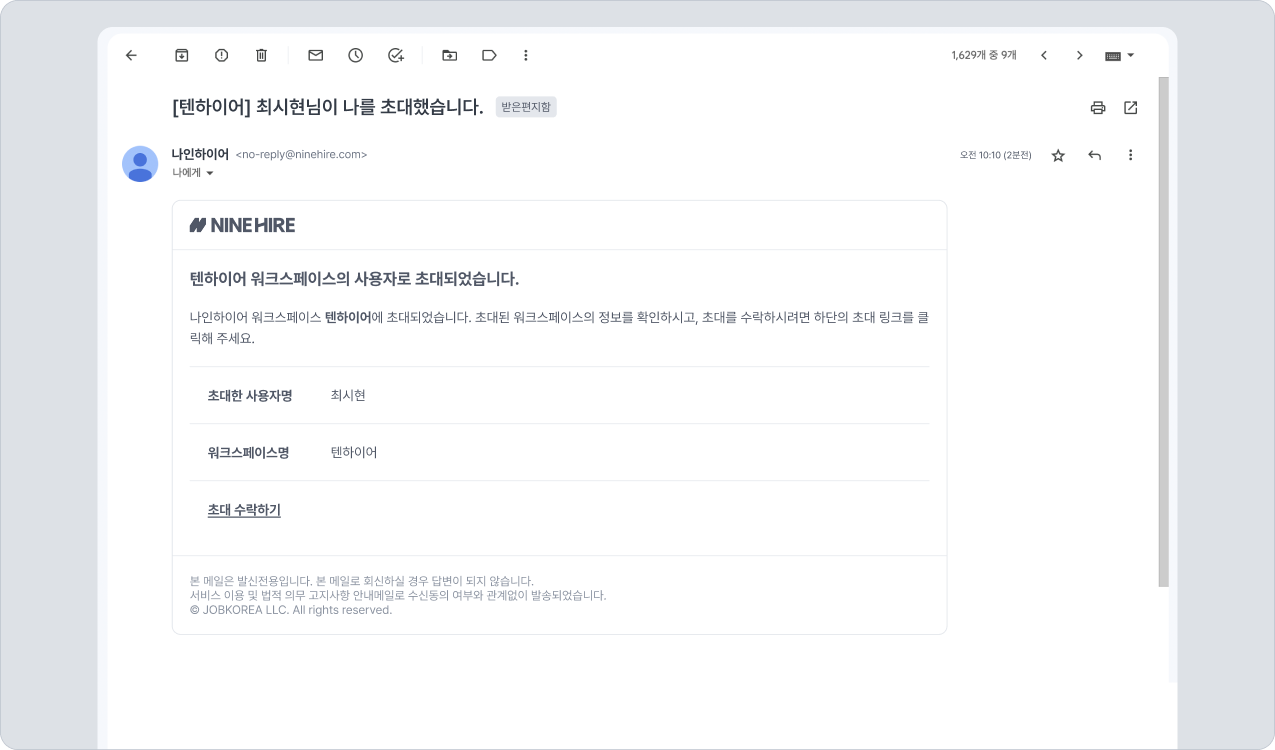Click inviter name 최시현

tap(348, 396)
